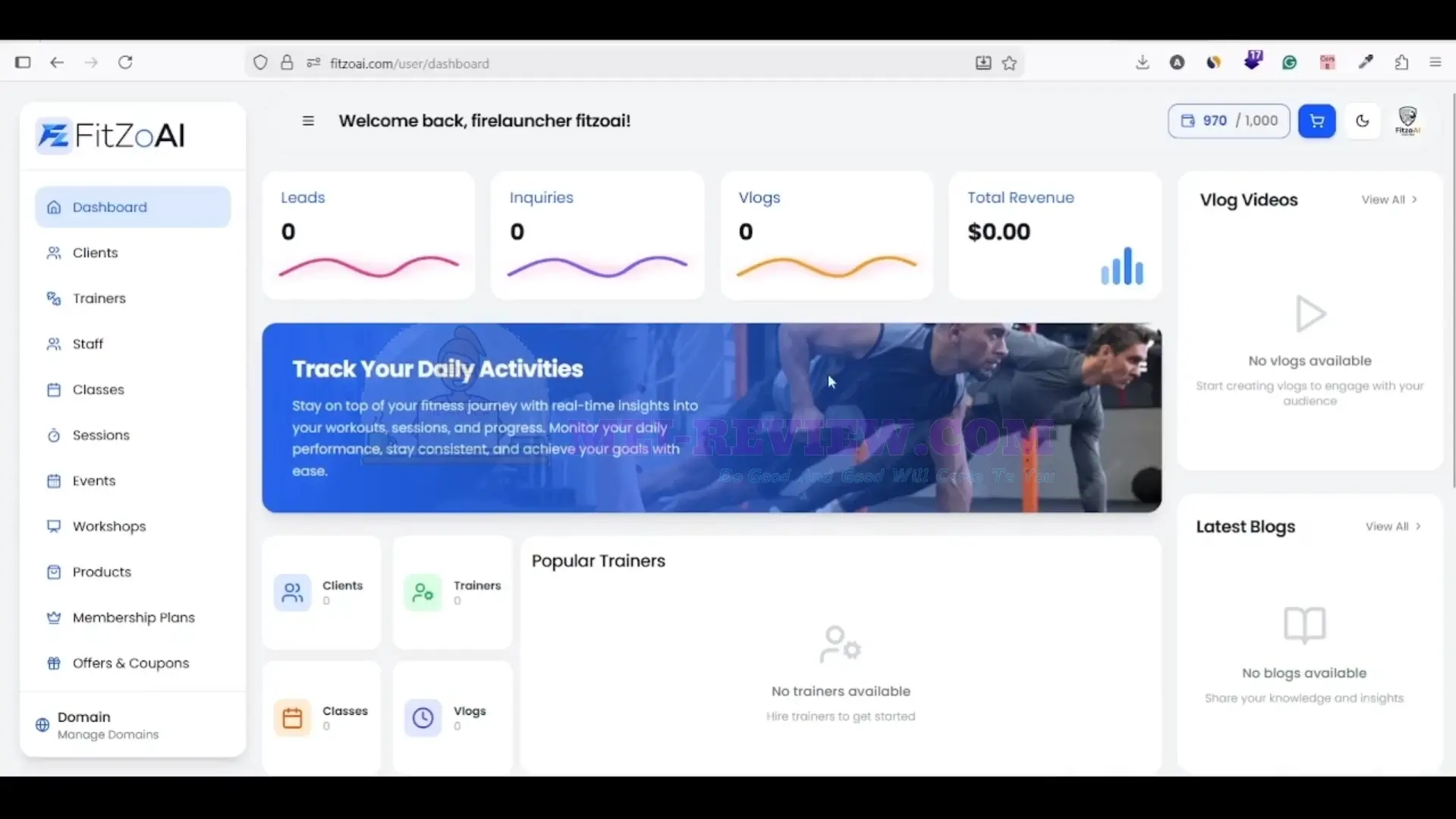Image resolution: width=1456 pixels, height=819 pixels.
Task: View all Vlog Videos
Action: (x=1389, y=200)
